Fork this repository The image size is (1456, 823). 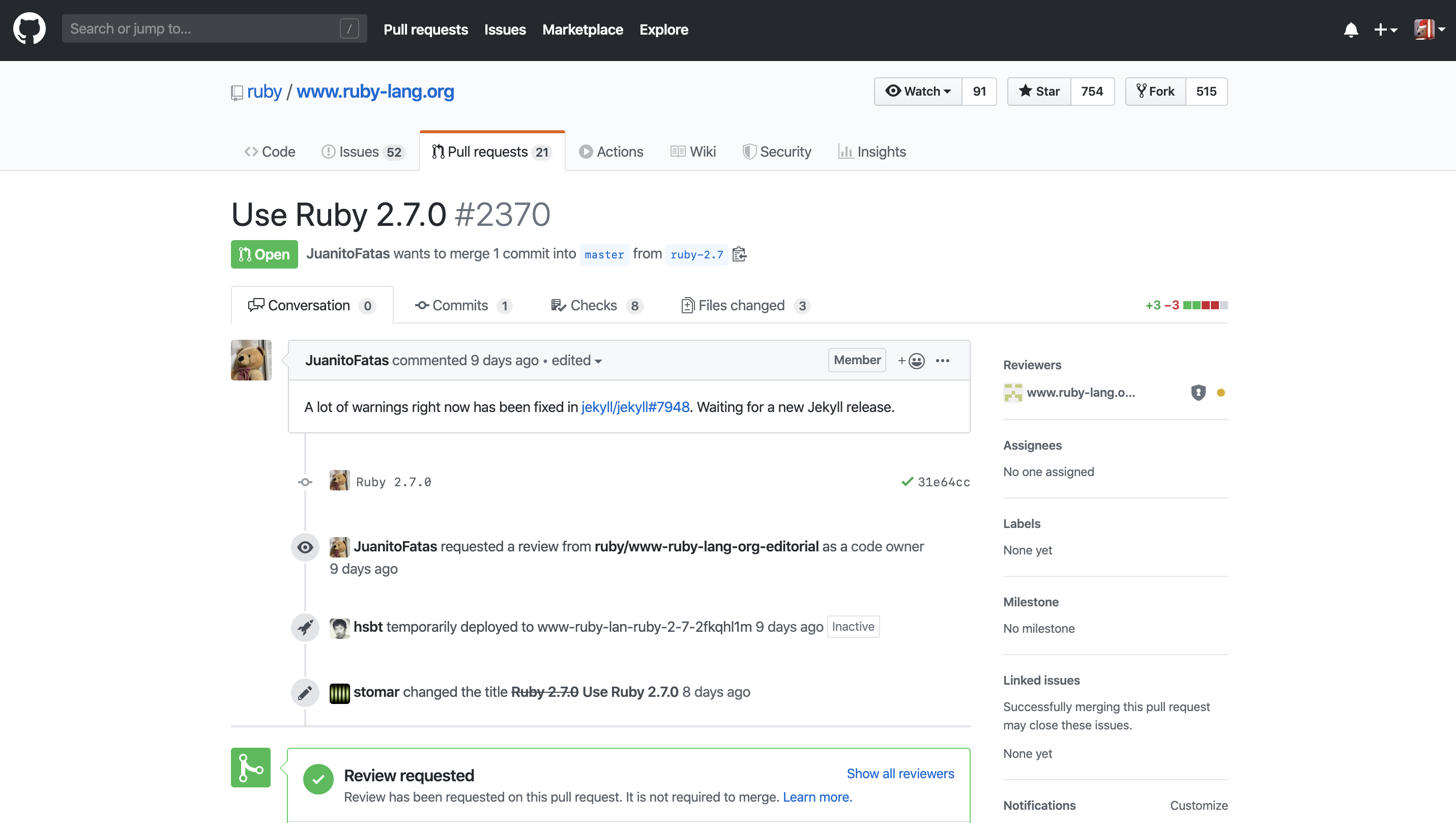[1155, 91]
